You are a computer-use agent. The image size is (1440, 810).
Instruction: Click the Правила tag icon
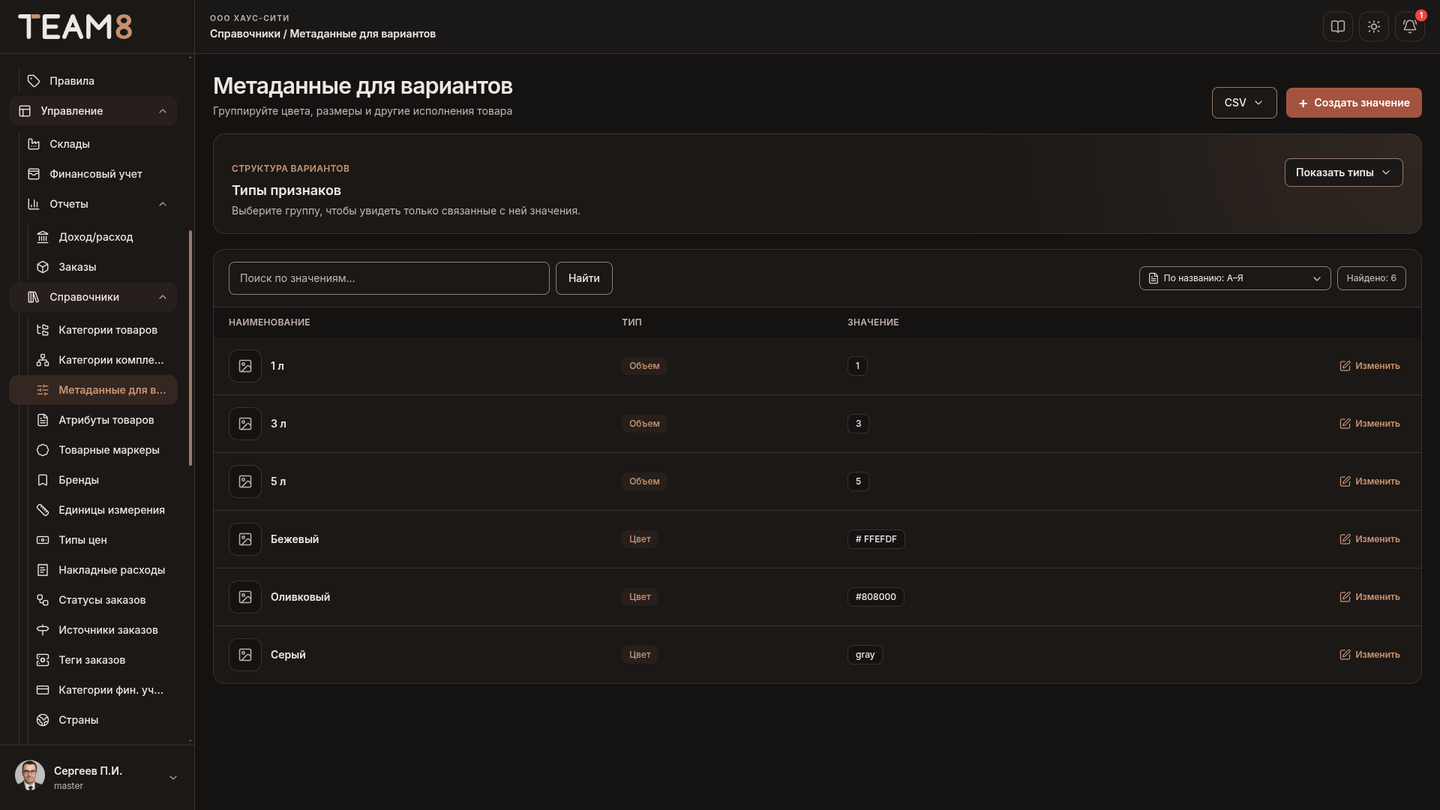point(34,81)
